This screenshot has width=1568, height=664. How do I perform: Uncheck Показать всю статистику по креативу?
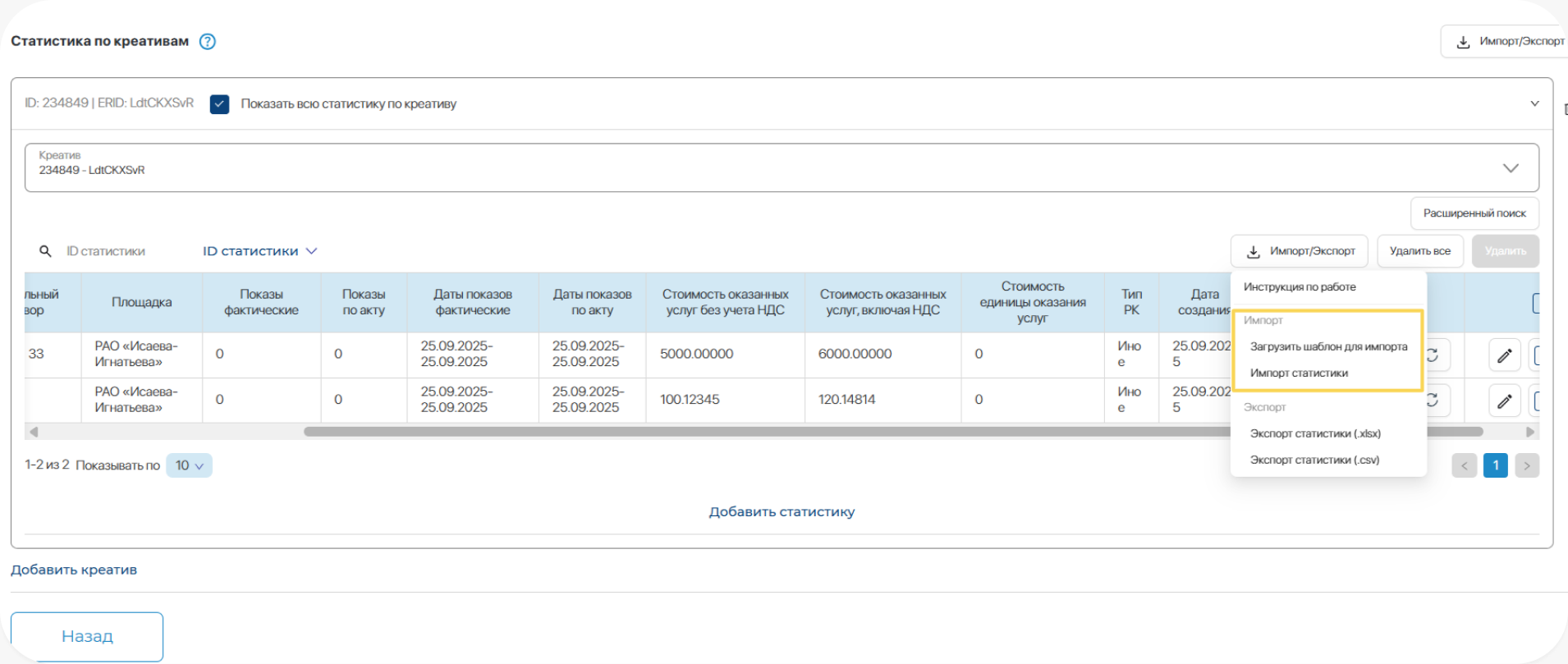click(219, 104)
